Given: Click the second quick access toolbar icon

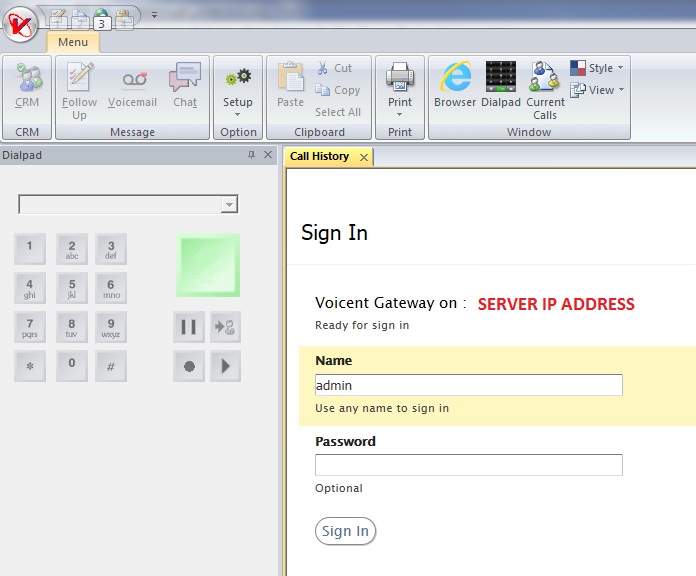Looking at the screenshot, I should 80,19.
